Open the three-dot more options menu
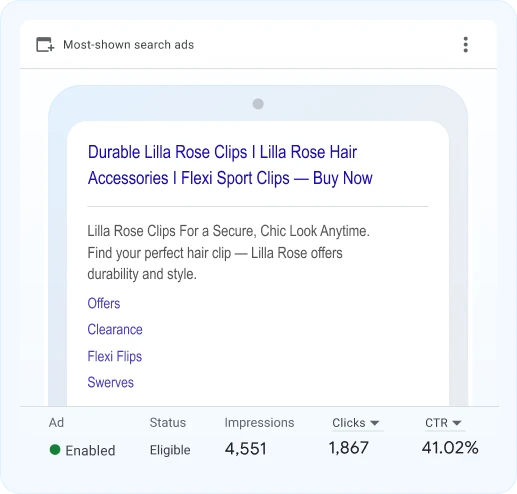Viewport: 517px width, 494px height. click(466, 45)
